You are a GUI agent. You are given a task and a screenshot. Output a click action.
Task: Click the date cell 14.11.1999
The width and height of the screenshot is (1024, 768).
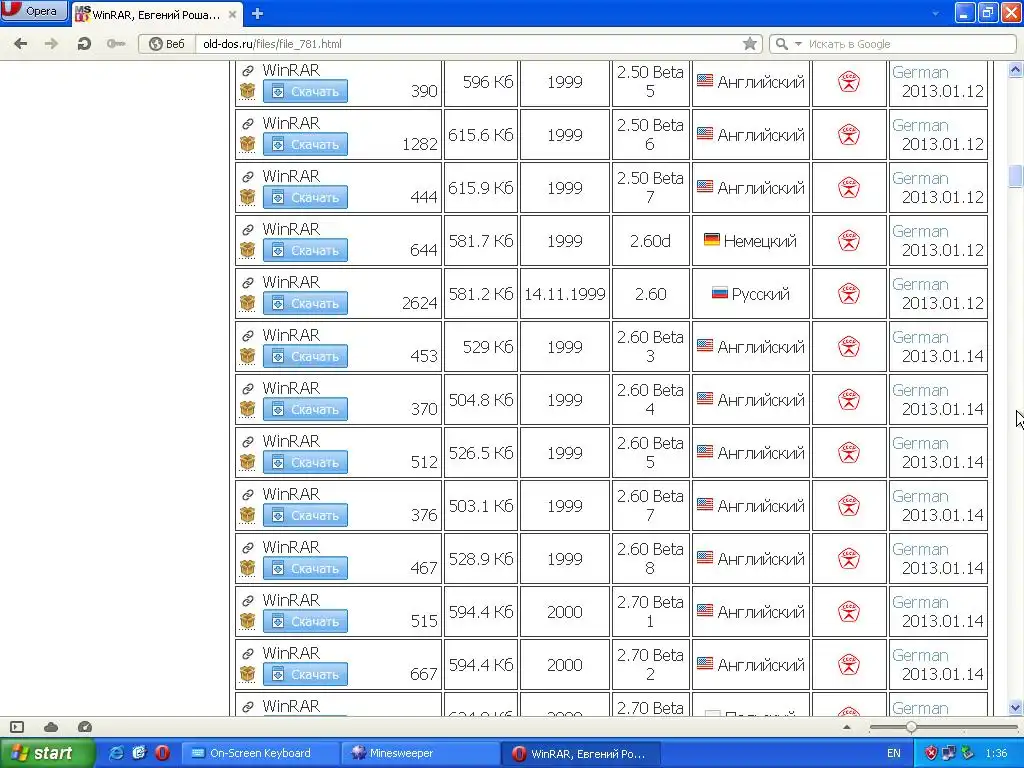pos(565,294)
